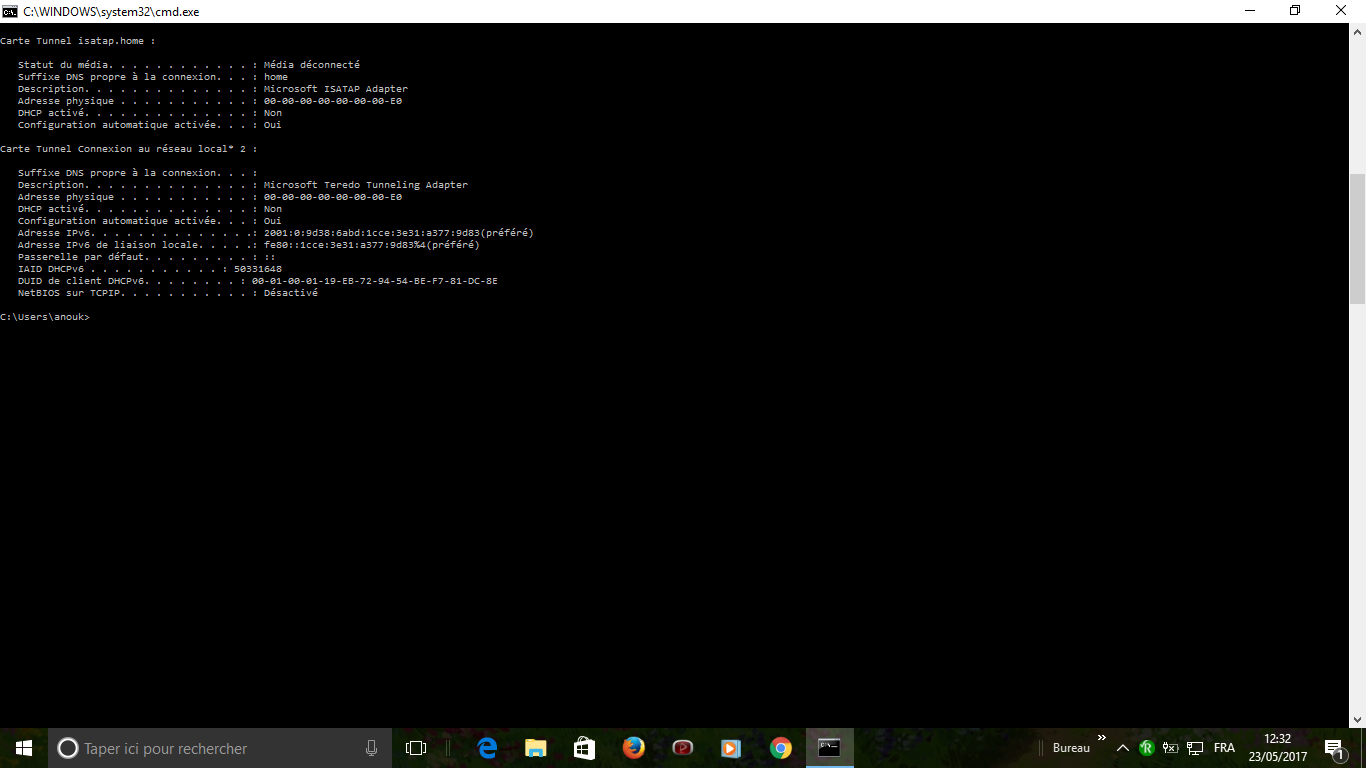1366x768 pixels.
Task: Click the 'Carte Tunnel isatap.home :' heading
Action: [x=78, y=41]
